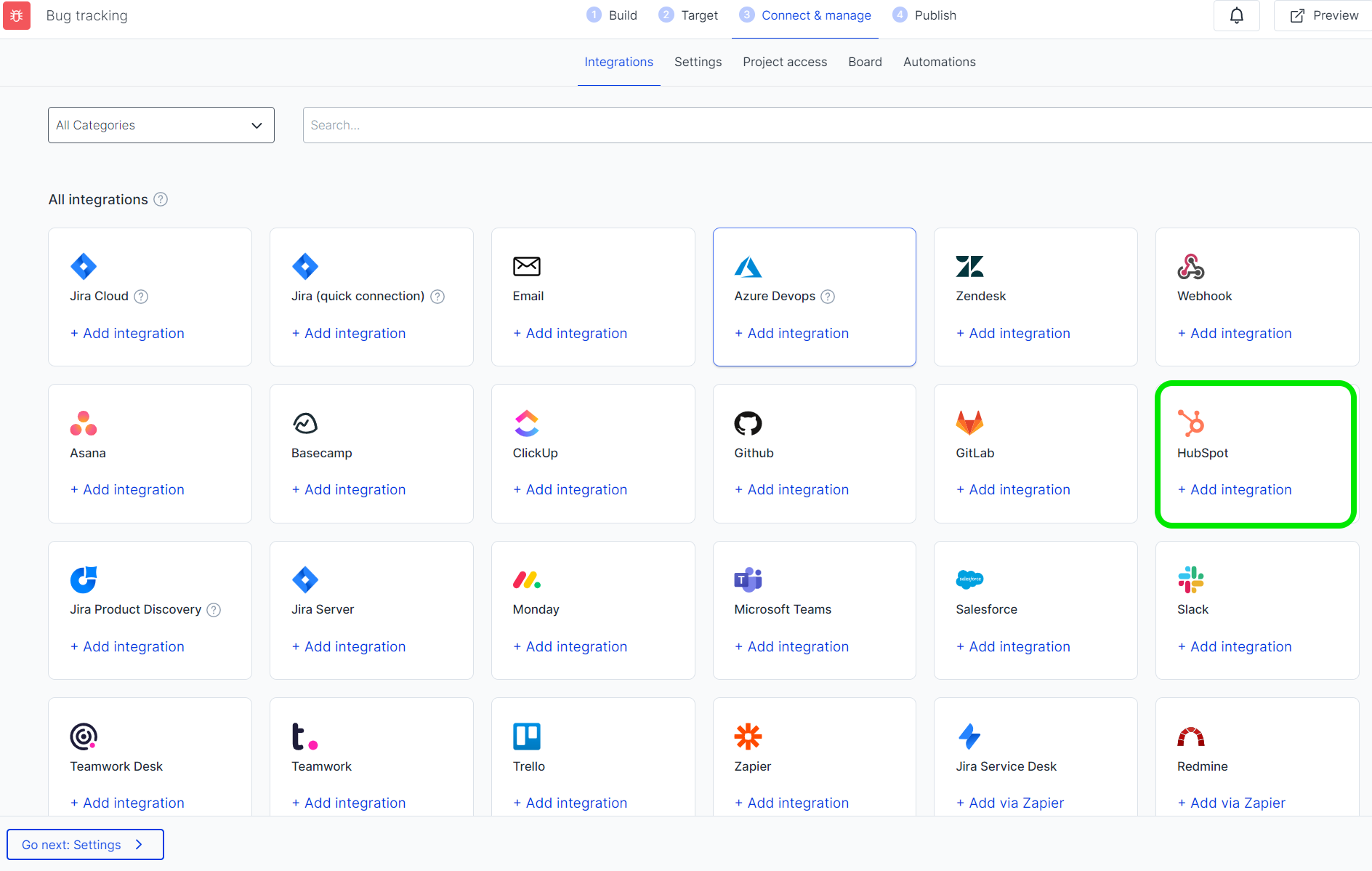Image resolution: width=1372 pixels, height=871 pixels.
Task: Click the Azure Devops logo icon
Action: tap(748, 267)
